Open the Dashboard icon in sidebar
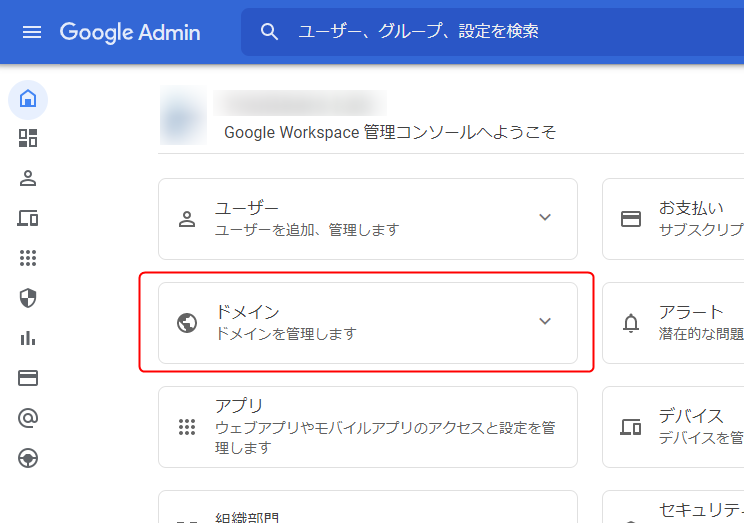 pyautogui.click(x=28, y=138)
